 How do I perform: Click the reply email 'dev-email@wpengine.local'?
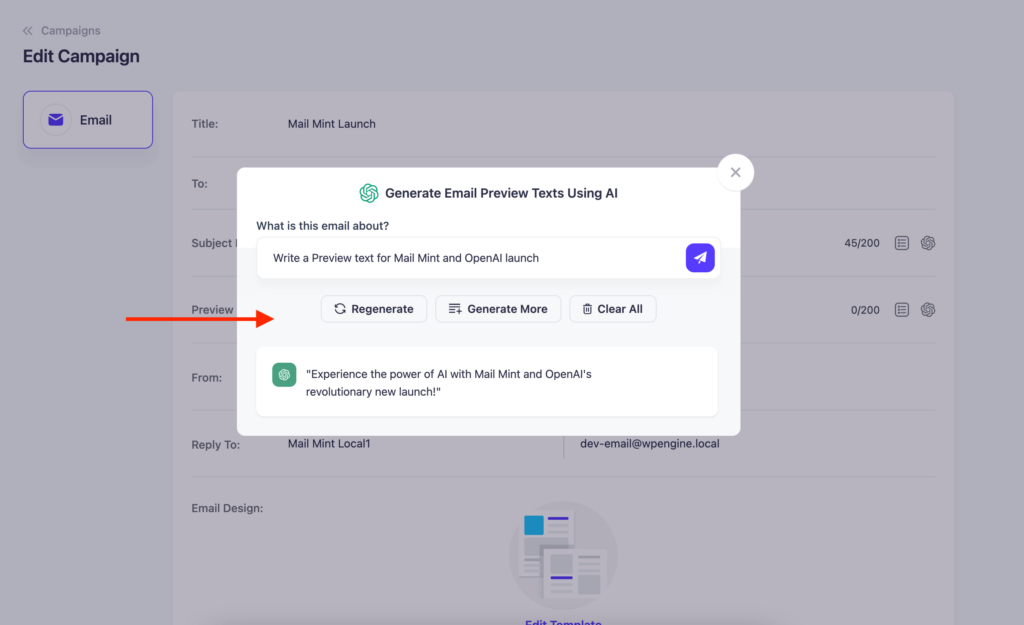650,443
